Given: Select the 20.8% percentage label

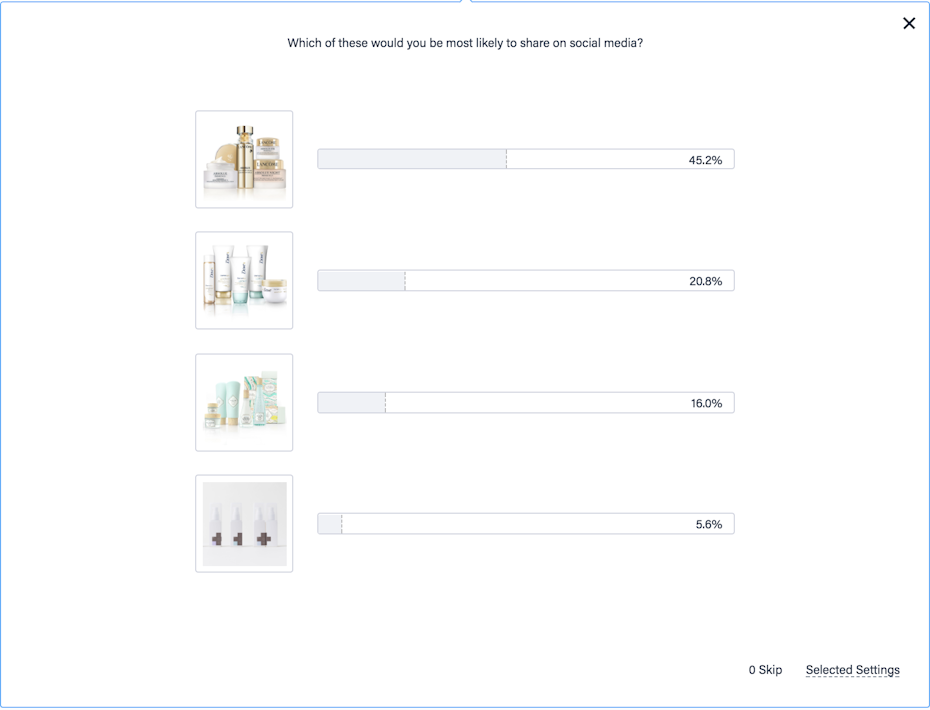Looking at the screenshot, I should [x=706, y=280].
